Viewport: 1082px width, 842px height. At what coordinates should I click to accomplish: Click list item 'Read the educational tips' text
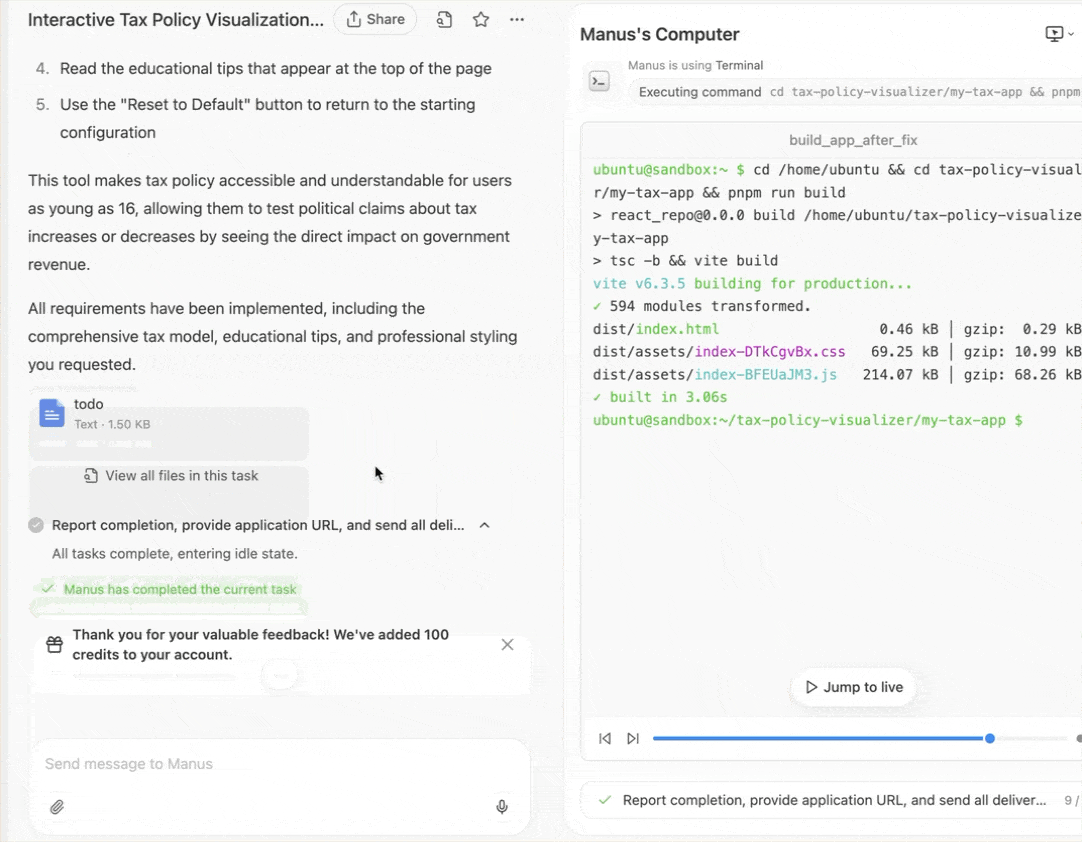[275, 68]
